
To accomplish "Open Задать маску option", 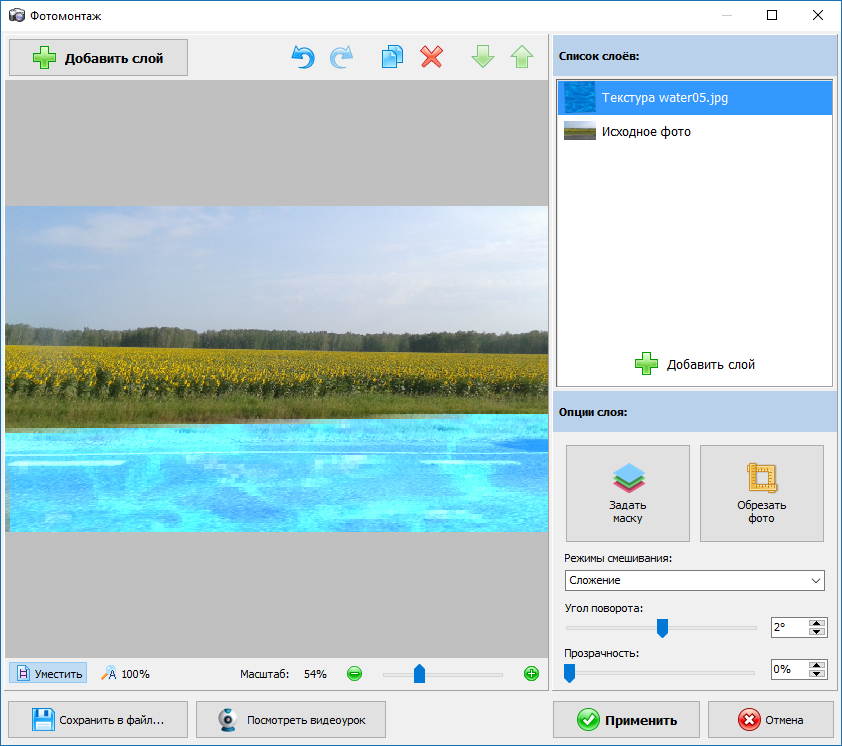I will pos(628,493).
